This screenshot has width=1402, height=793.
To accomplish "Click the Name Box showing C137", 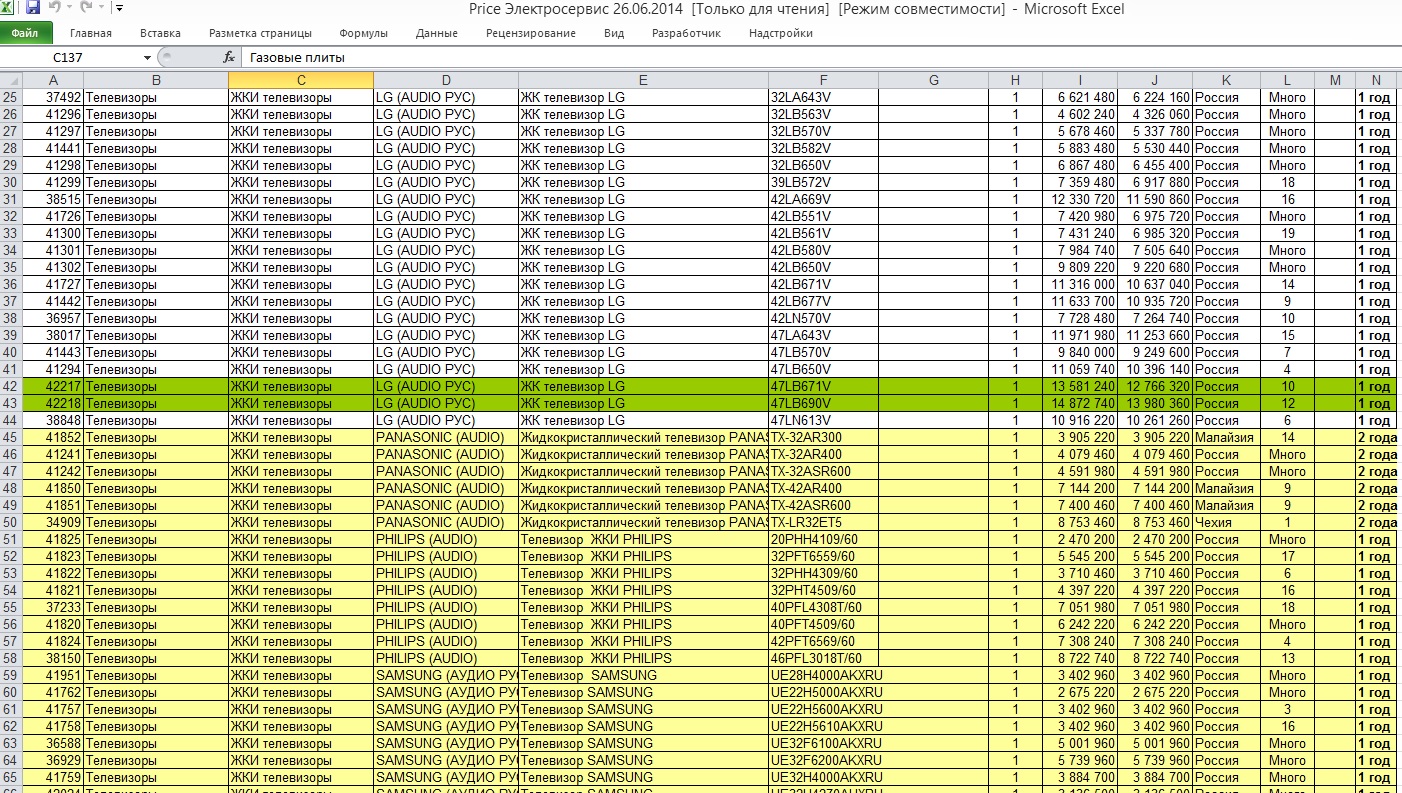I will [x=69, y=58].
